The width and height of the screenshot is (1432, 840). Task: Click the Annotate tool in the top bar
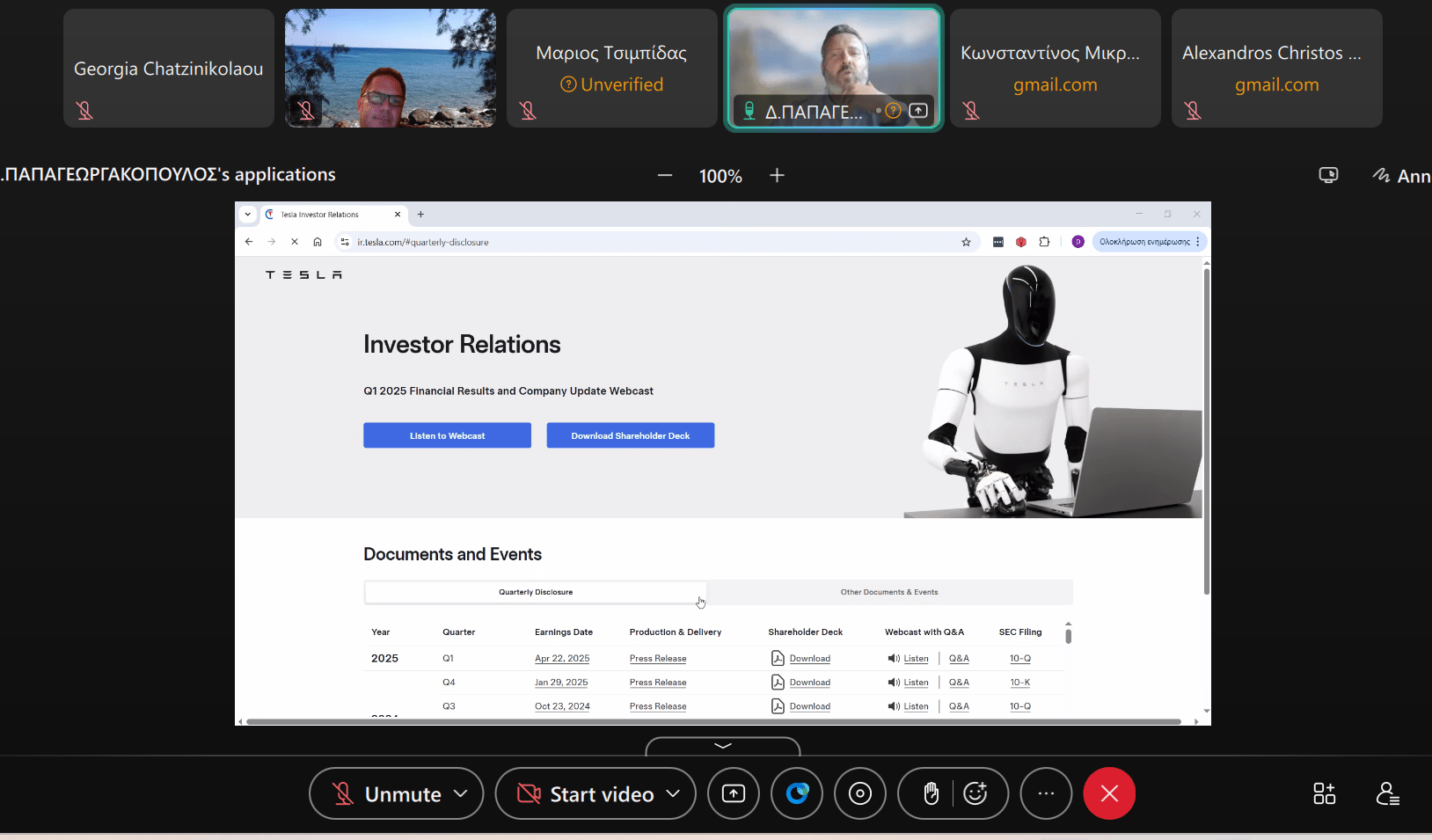pyautogui.click(x=1403, y=176)
